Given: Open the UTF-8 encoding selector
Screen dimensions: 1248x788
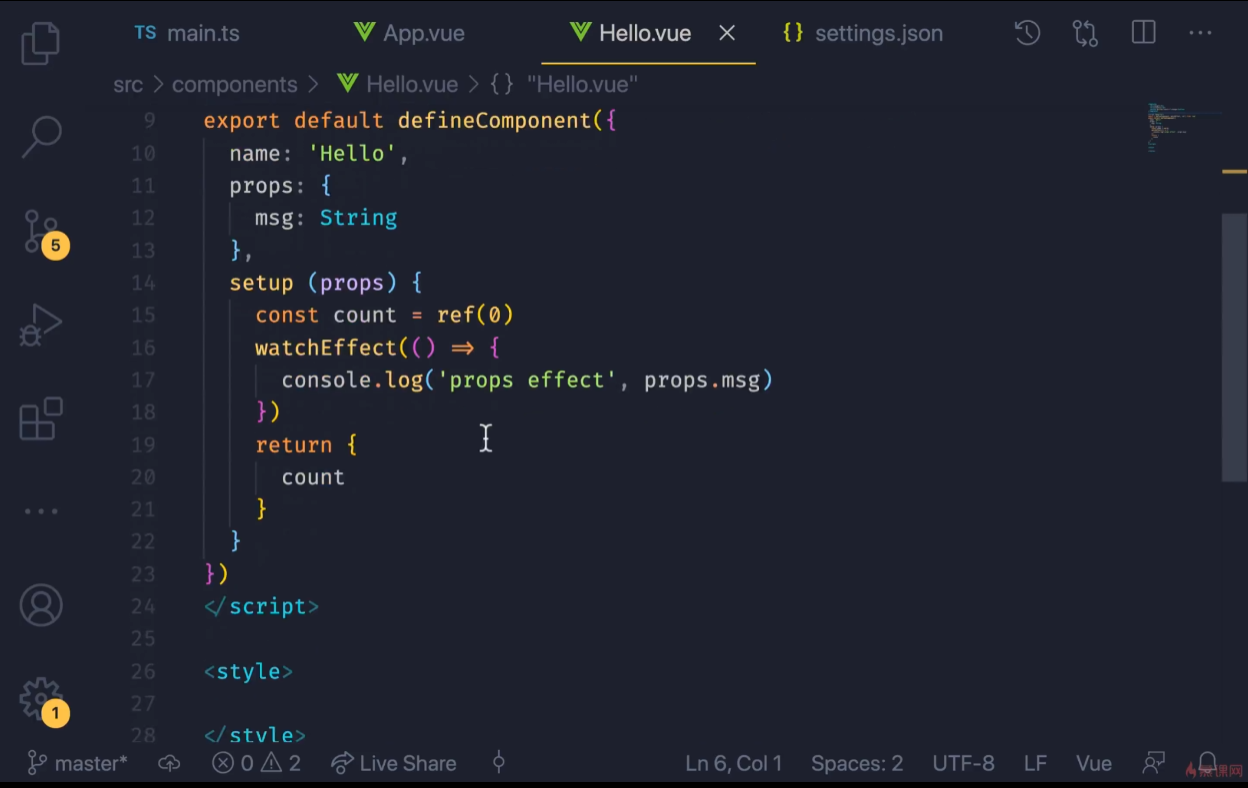Looking at the screenshot, I should tap(963, 764).
